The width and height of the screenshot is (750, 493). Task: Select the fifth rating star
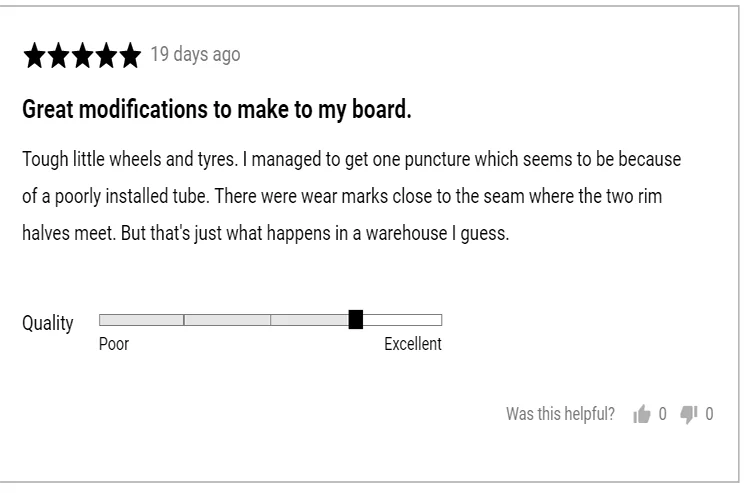point(130,56)
